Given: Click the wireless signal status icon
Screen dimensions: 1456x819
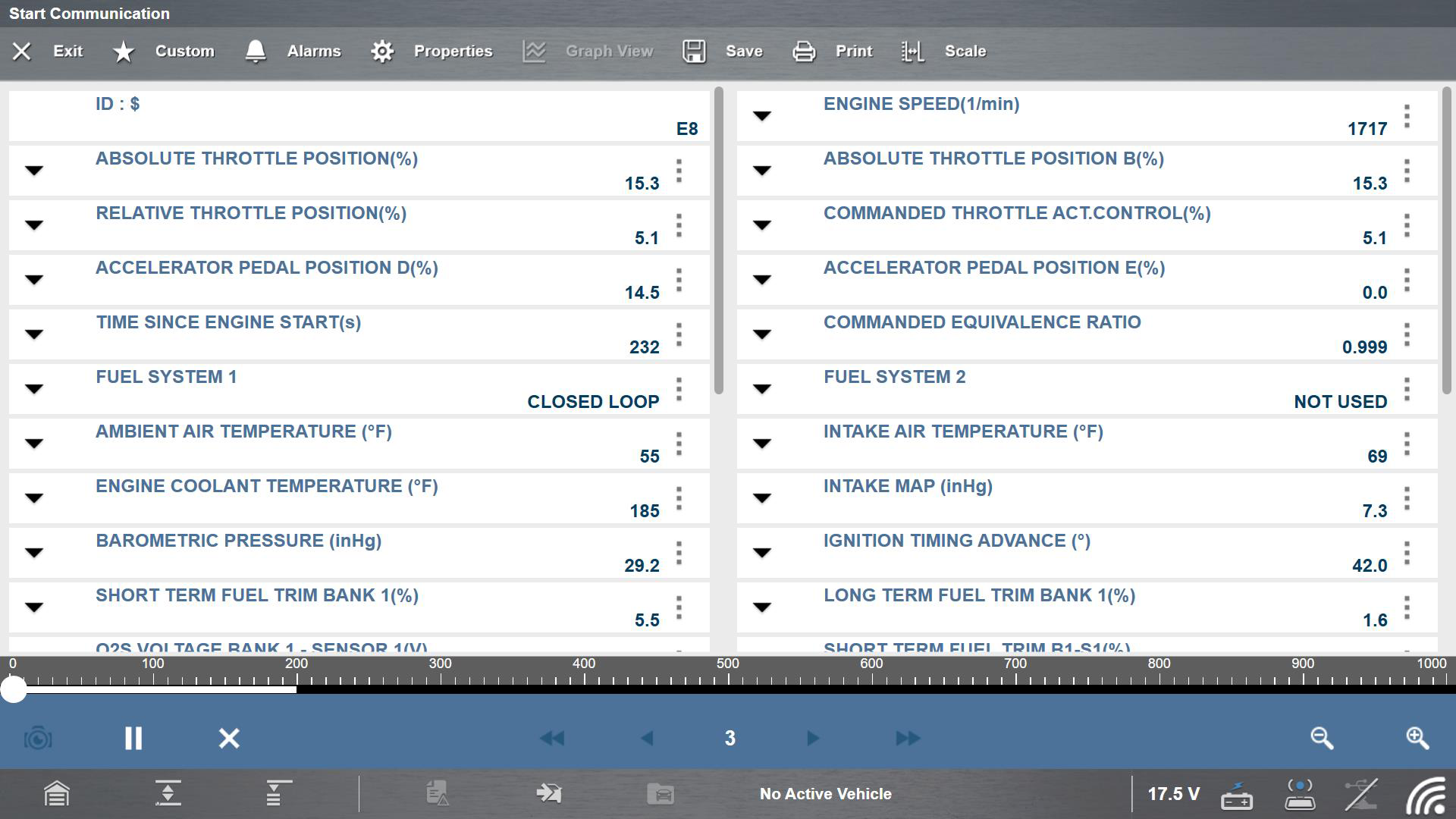Looking at the screenshot, I should tap(1426, 795).
